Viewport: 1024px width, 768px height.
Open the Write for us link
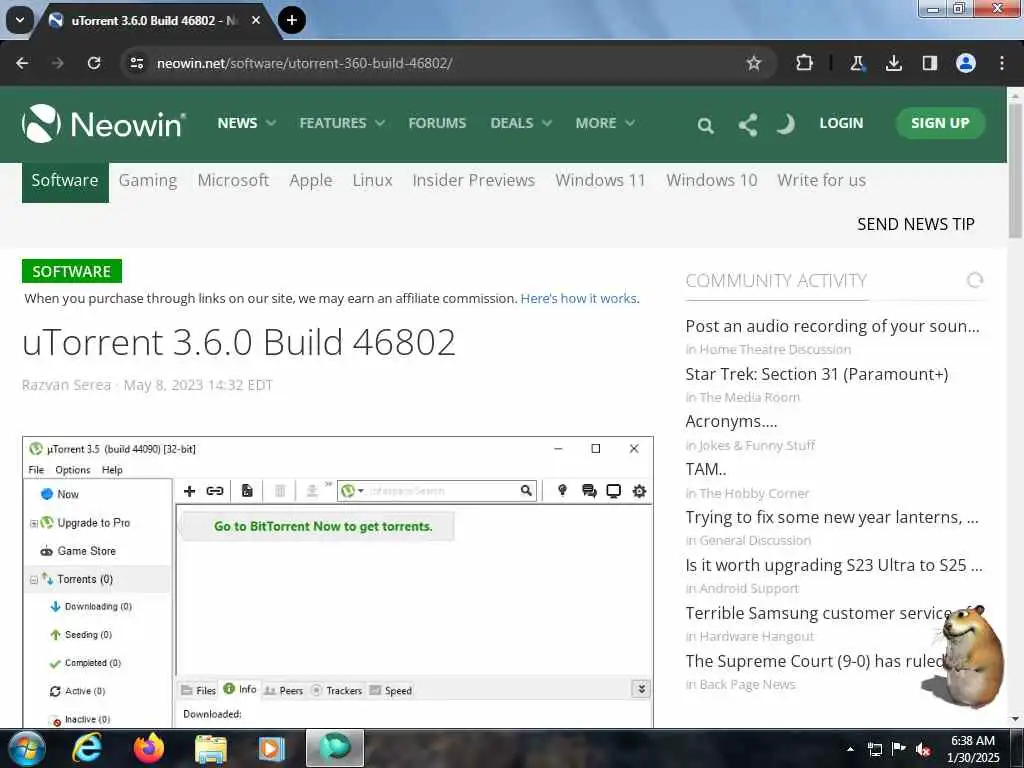click(822, 181)
